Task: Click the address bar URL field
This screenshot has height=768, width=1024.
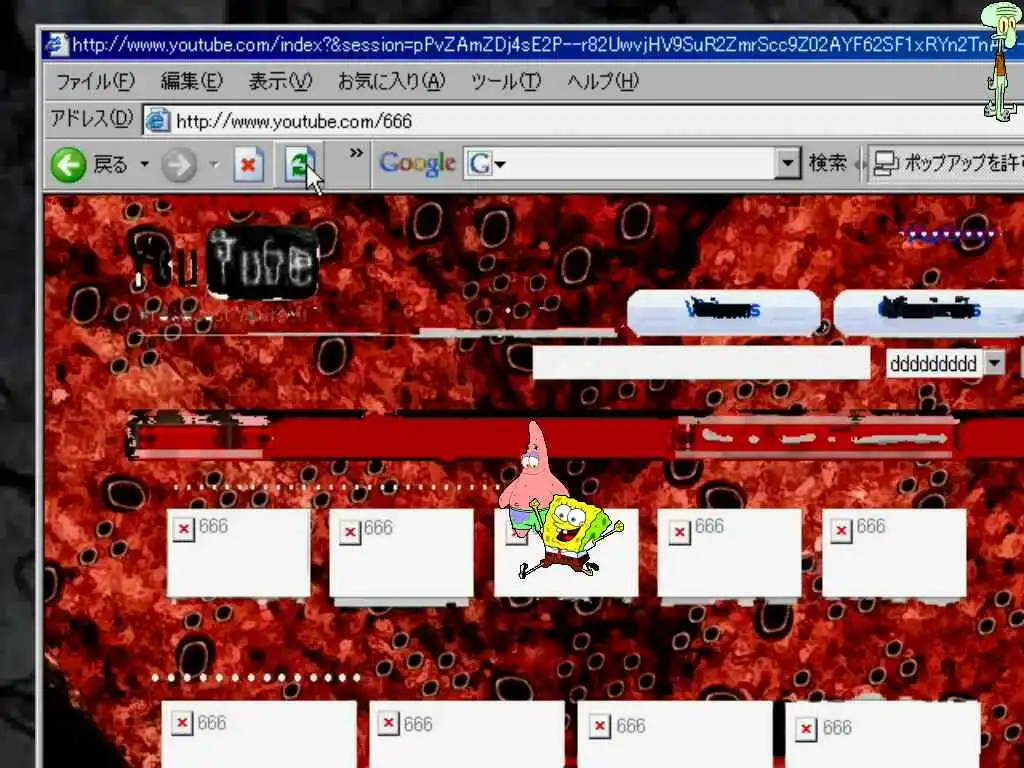Action: click(x=584, y=121)
